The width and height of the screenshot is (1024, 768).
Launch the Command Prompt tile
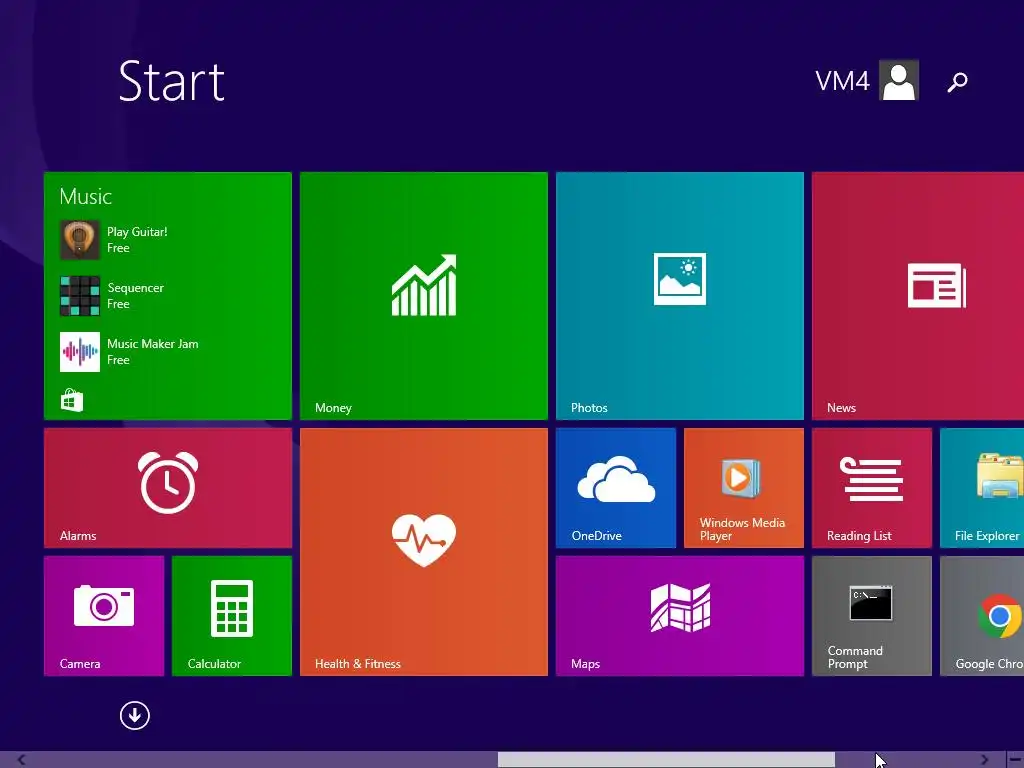pyautogui.click(x=871, y=616)
